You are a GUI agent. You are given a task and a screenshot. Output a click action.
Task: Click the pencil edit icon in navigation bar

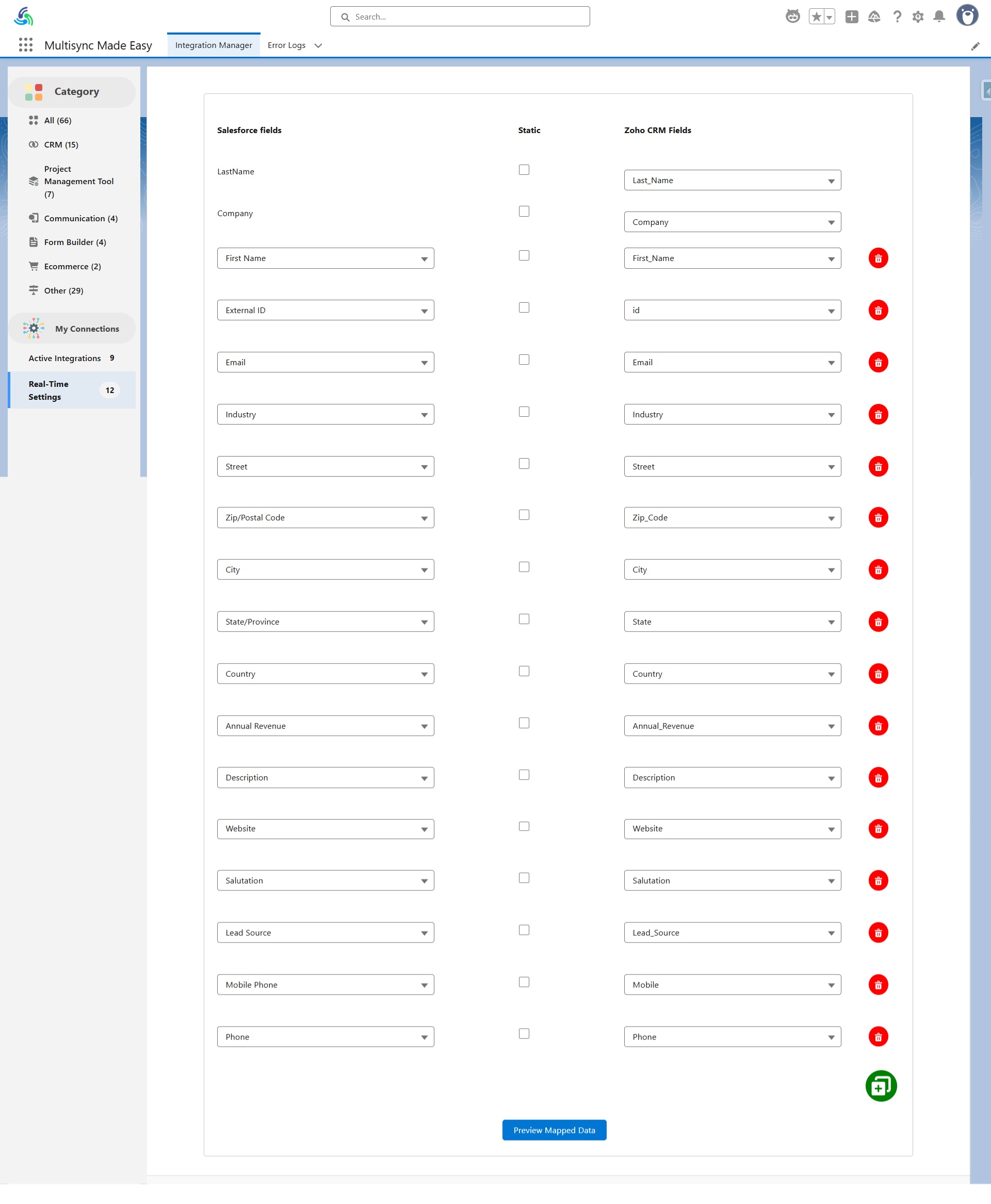974,46
